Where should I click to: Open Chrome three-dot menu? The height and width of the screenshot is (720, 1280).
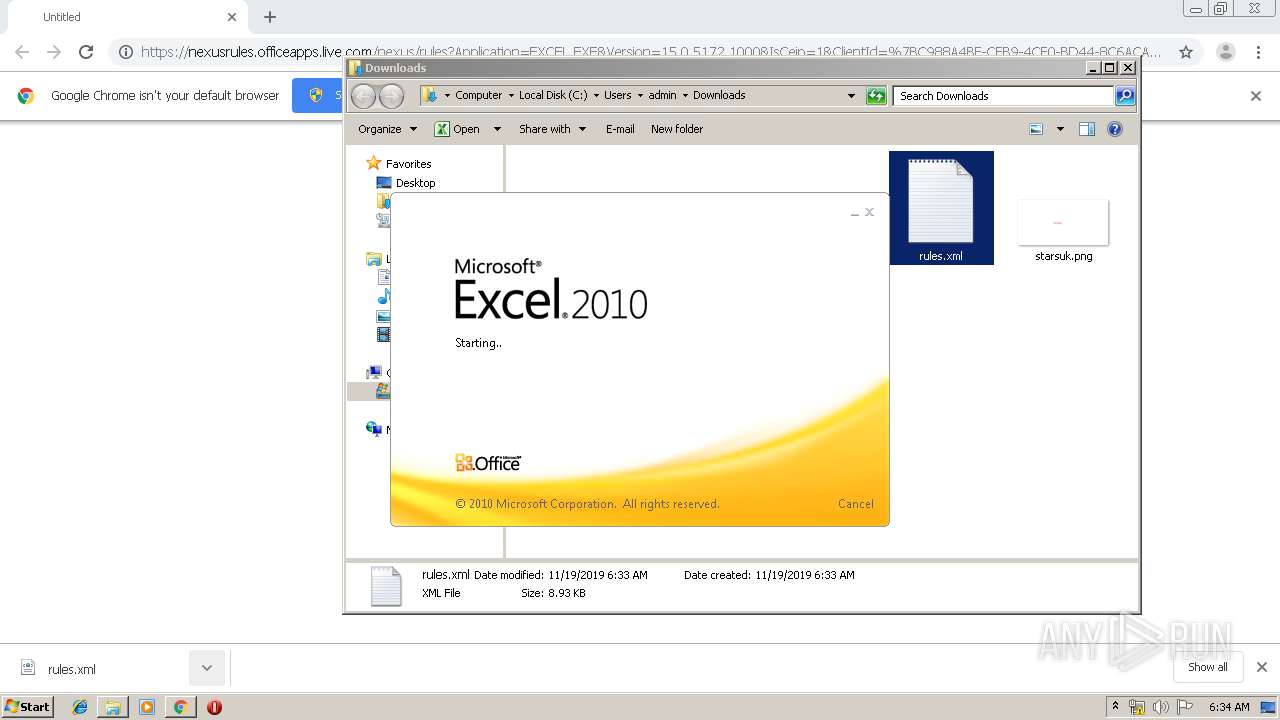coord(1258,52)
